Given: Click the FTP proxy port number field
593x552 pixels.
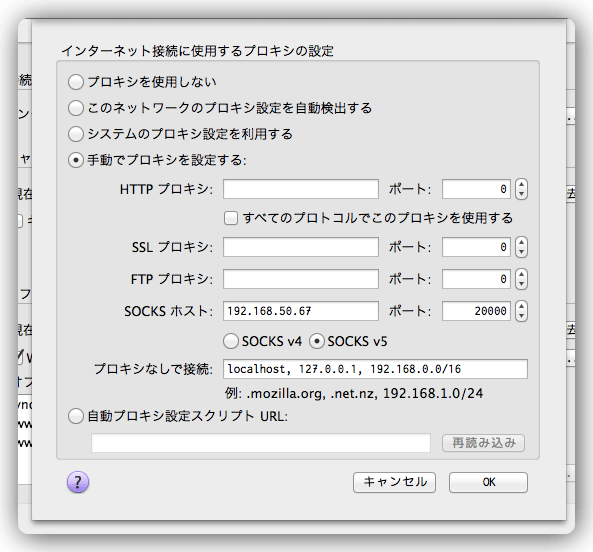Looking at the screenshot, I should 476,279.
